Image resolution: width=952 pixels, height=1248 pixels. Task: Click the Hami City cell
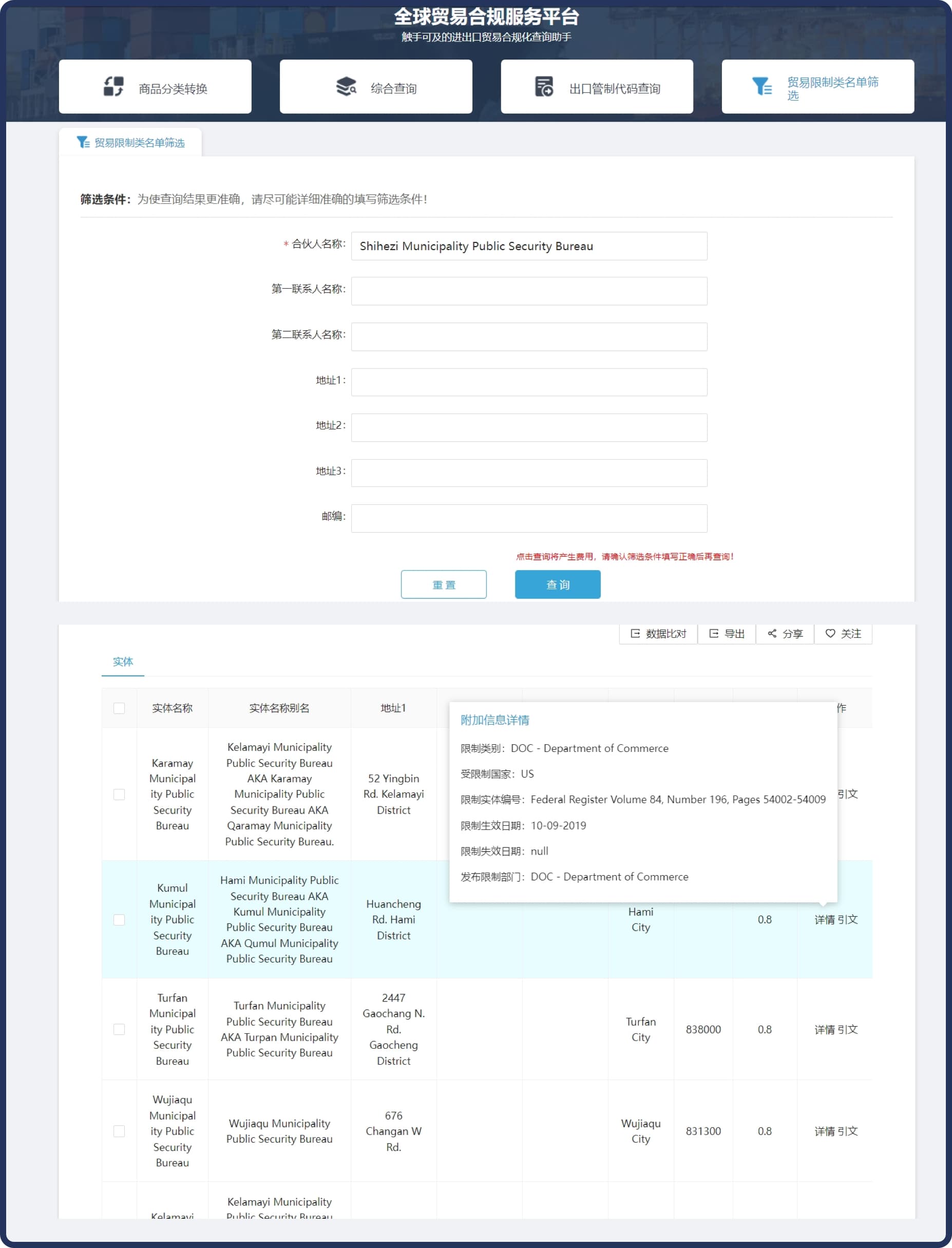[641, 919]
